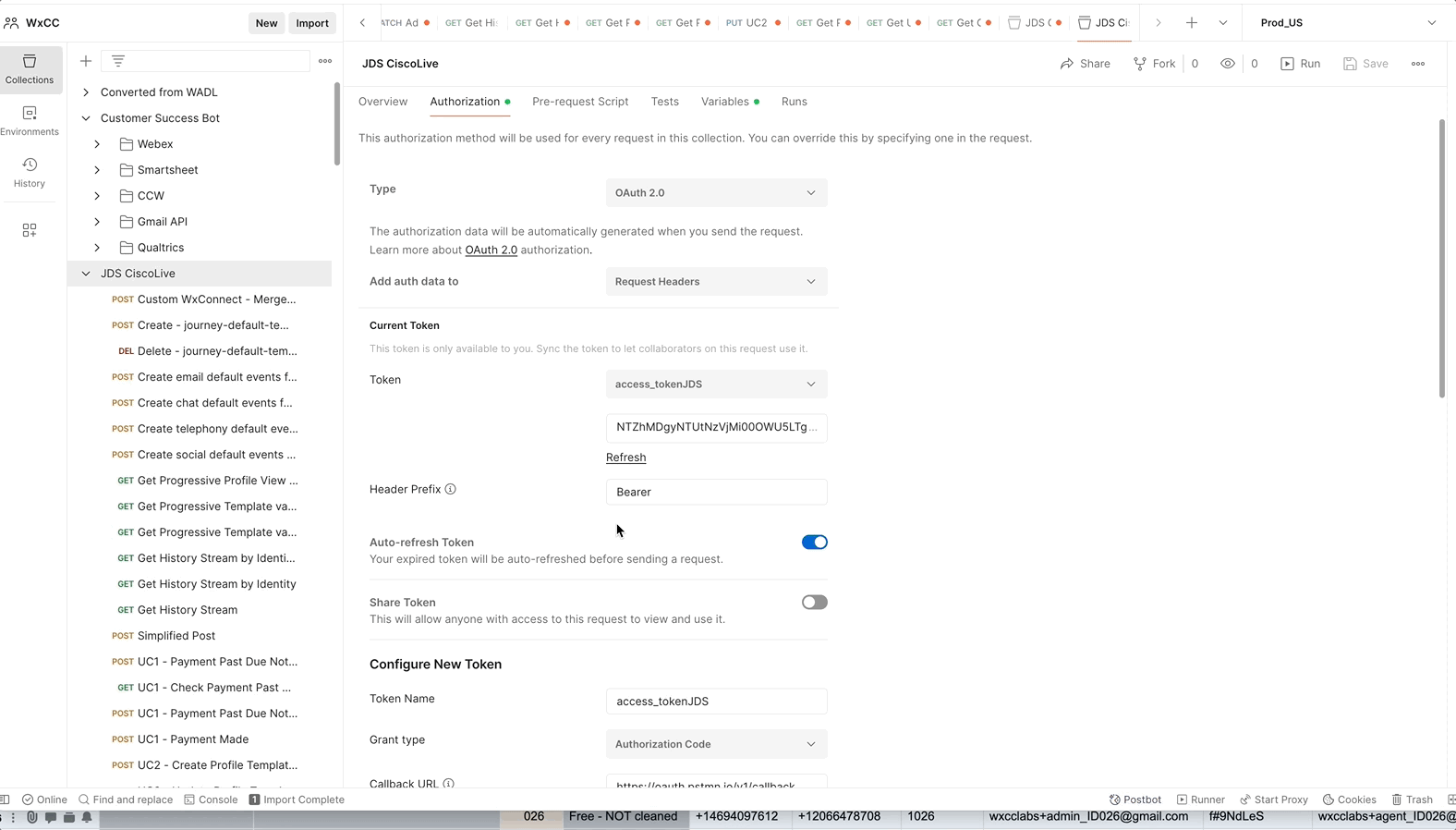
Task: Open the OAuth 2.0 documentation link
Action: pyautogui.click(x=491, y=250)
